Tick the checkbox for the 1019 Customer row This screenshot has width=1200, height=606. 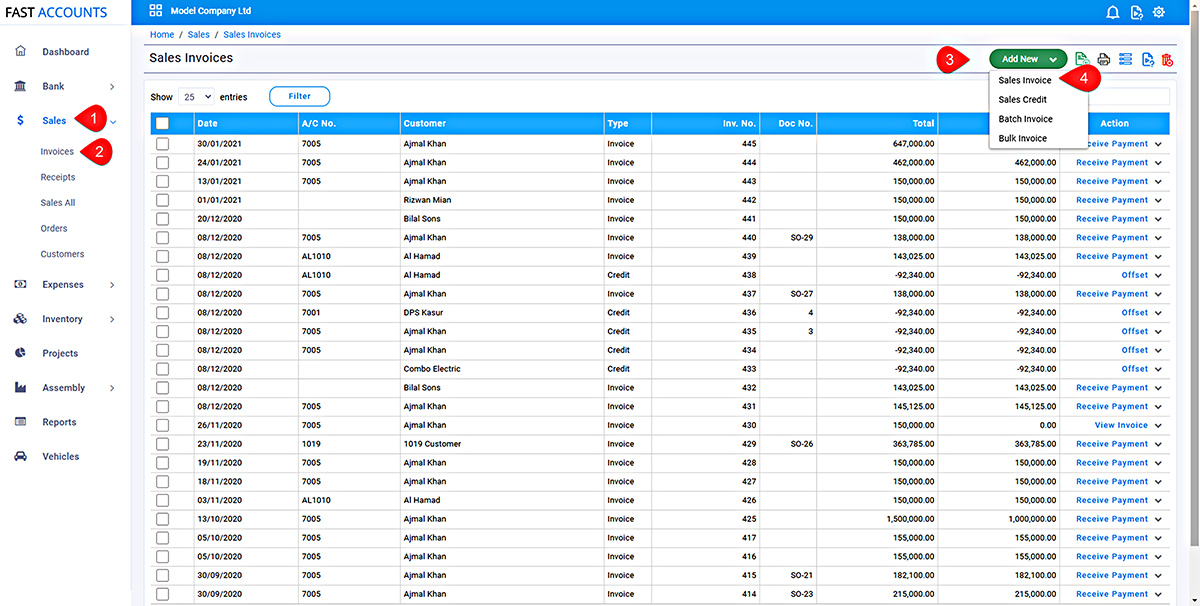(162, 444)
